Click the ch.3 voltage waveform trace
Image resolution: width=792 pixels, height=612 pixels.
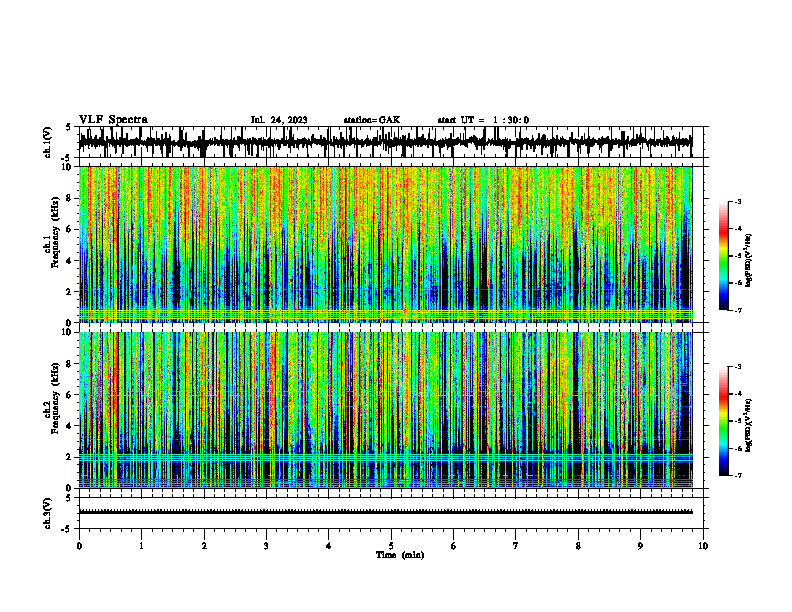click(x=386, y=512)
